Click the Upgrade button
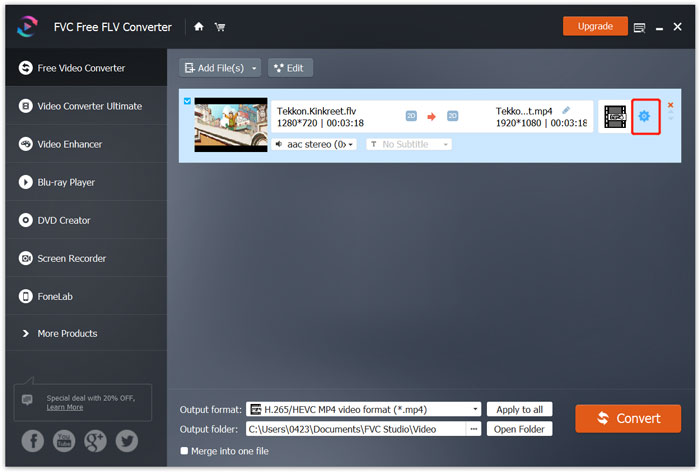This screenshot has width=700, height=472. pos(595,26)
